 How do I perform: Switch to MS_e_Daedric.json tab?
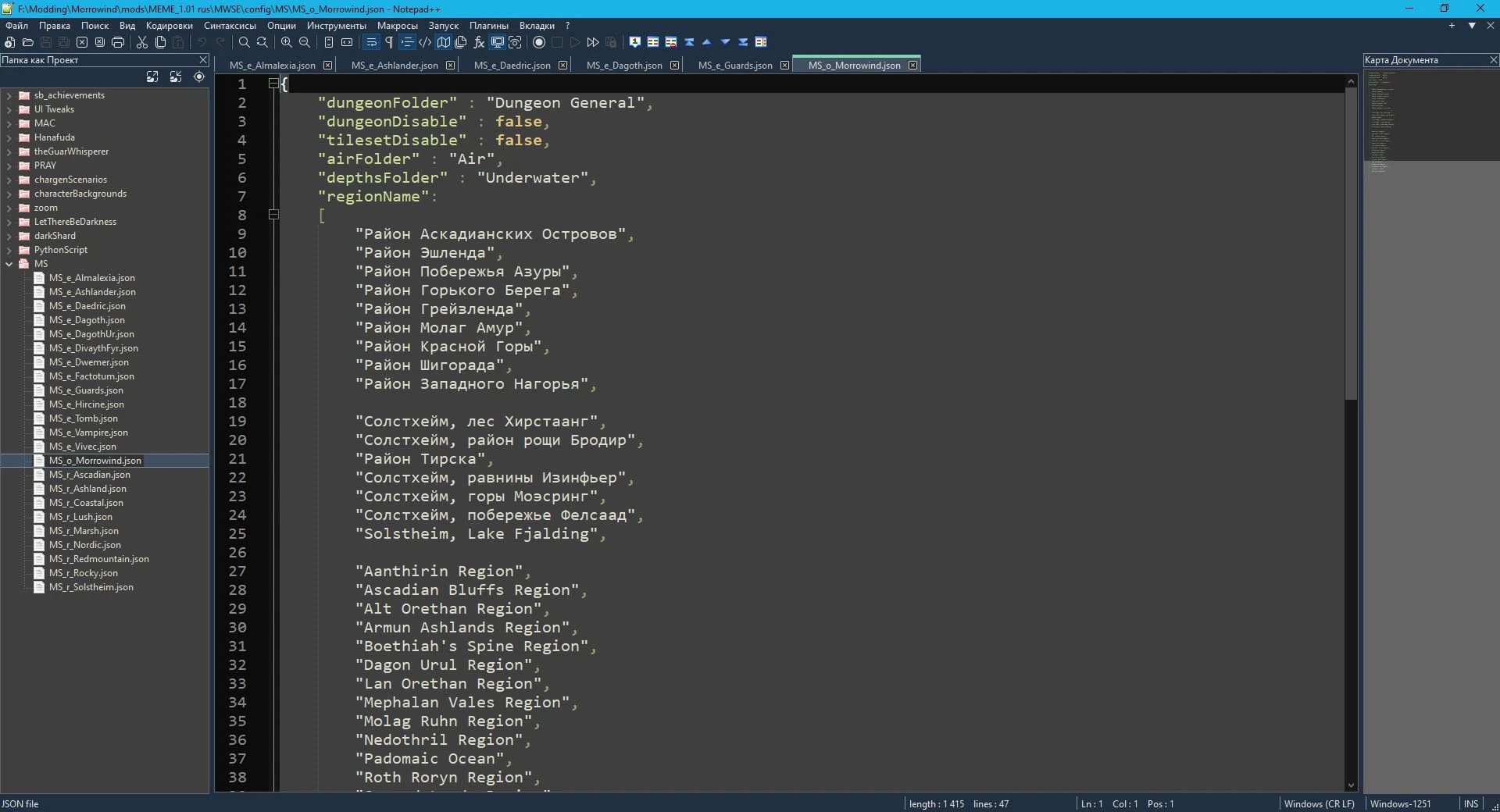[512, 66]
